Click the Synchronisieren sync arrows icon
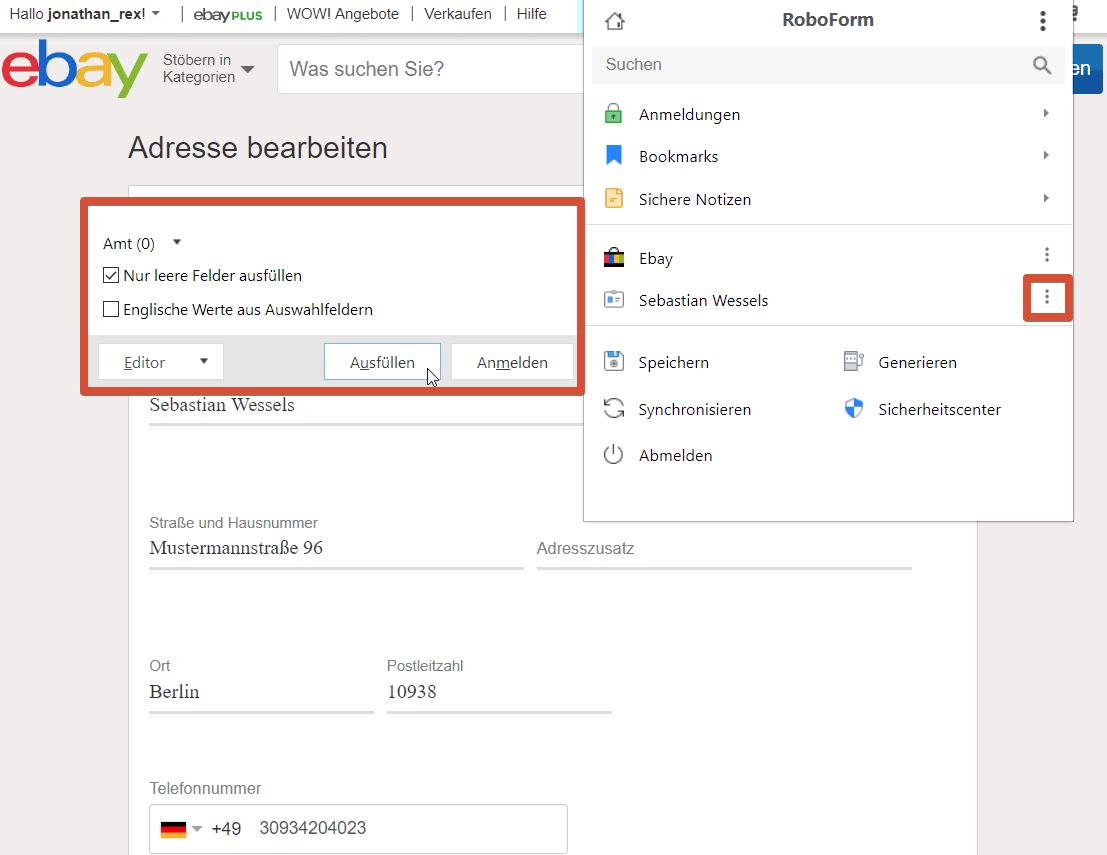The width and height of the screenshot is (1107, 855). click(614, 409)
